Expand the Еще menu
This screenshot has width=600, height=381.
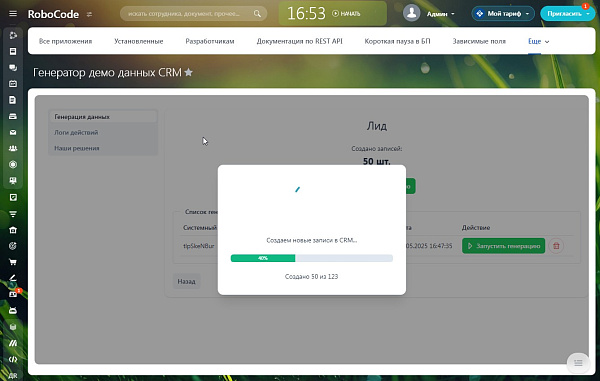coord(538,41)
